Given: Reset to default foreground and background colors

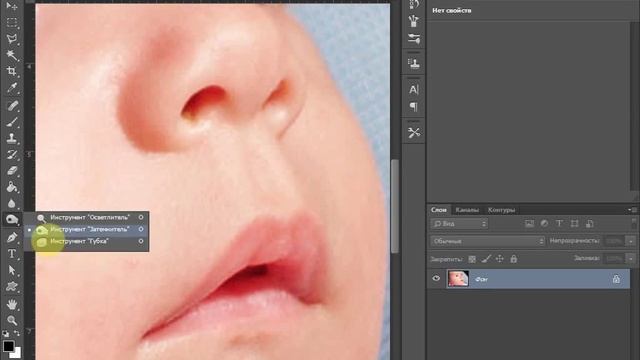Looking at the screenshot, I should pos(6,333).
